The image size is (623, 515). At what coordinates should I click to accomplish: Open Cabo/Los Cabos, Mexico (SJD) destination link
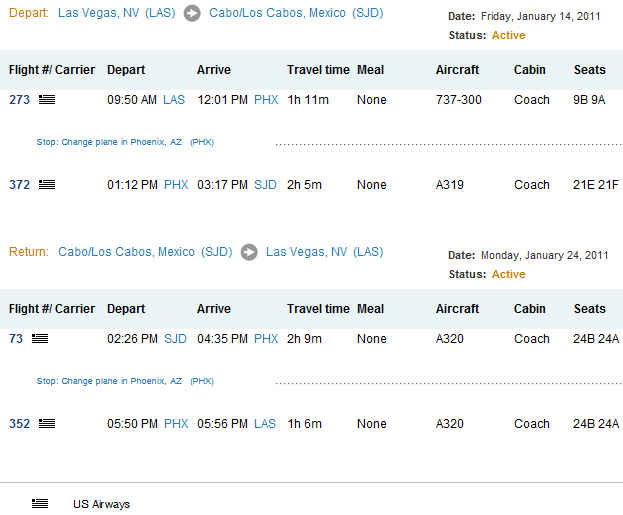(296, 13)
